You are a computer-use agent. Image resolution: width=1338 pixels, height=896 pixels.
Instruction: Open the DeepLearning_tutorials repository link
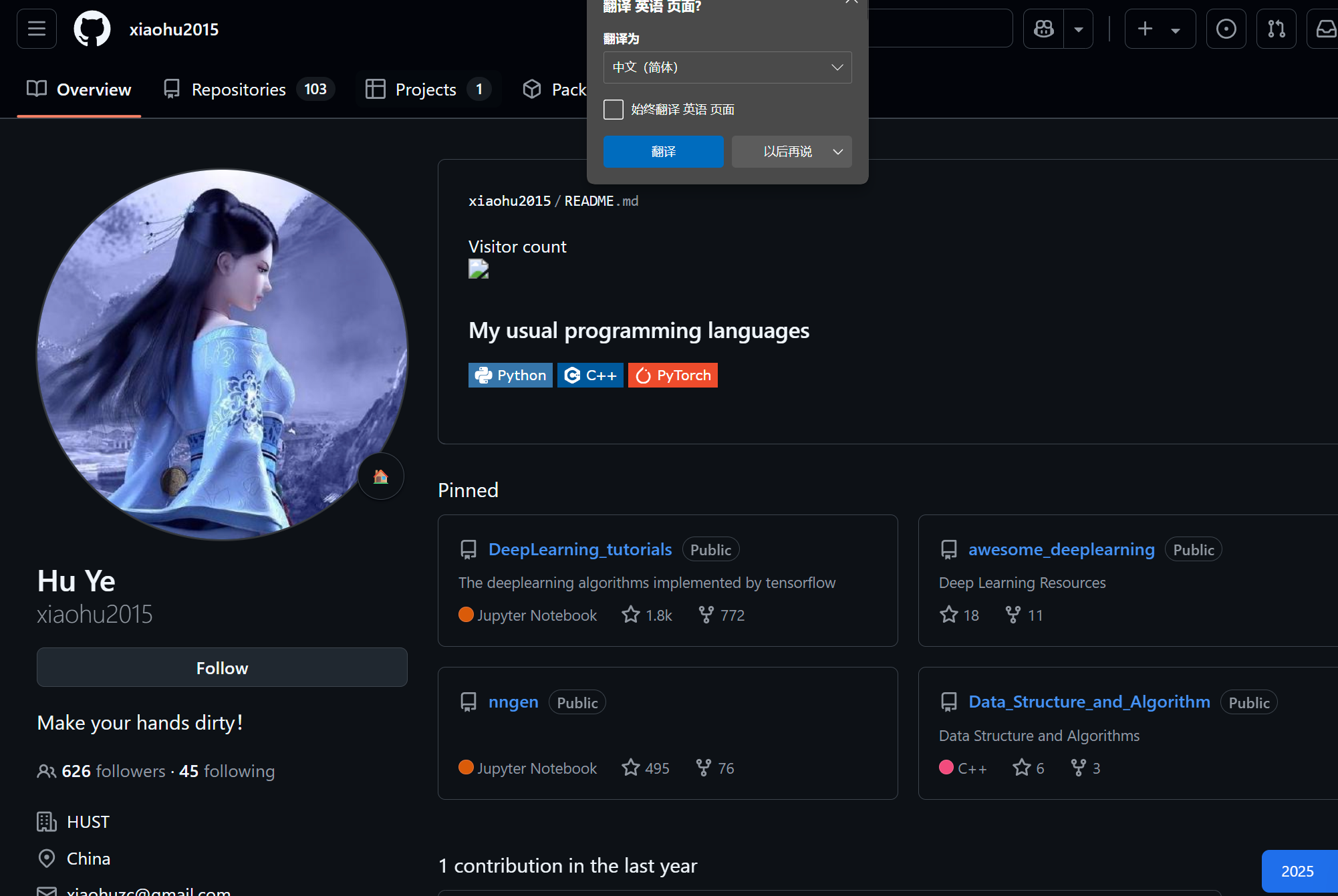[x=579, y=549]
